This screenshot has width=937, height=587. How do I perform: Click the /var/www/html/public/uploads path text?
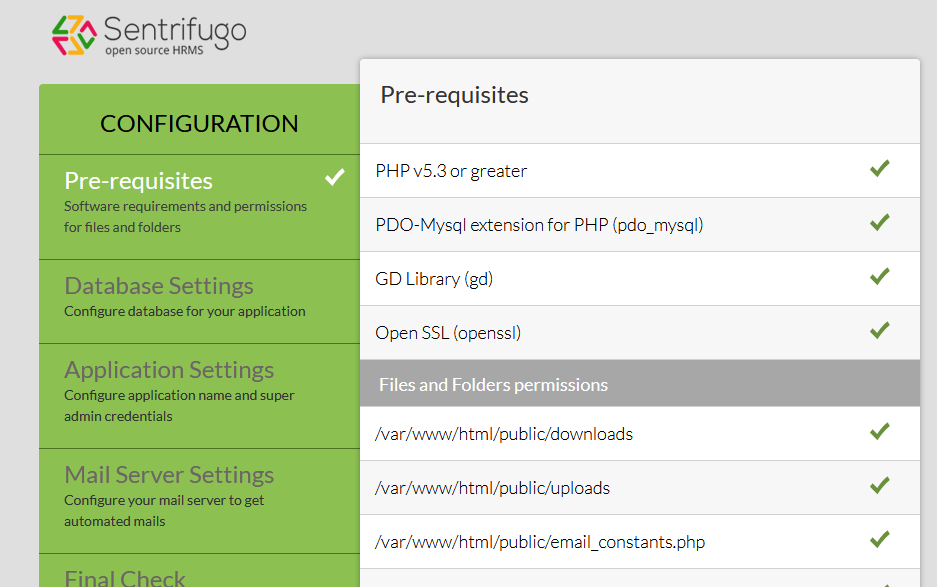click(x=492, y=488)
